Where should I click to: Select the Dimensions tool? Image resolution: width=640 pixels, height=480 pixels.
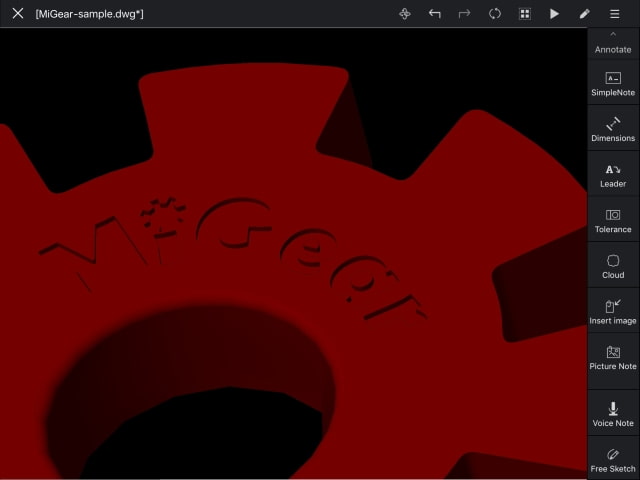pyautogui.click(x=613, y=129)
